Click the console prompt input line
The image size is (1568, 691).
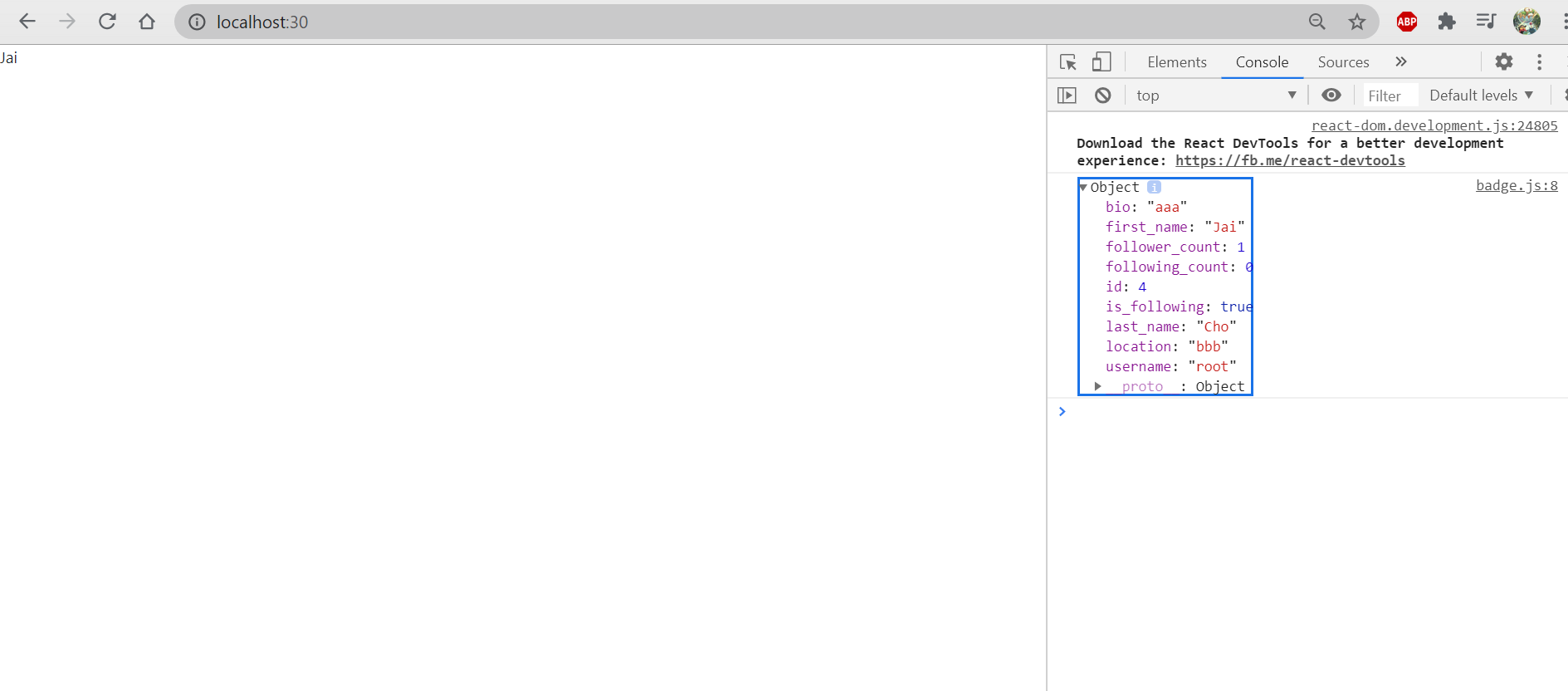click(x=1316, y=412)
